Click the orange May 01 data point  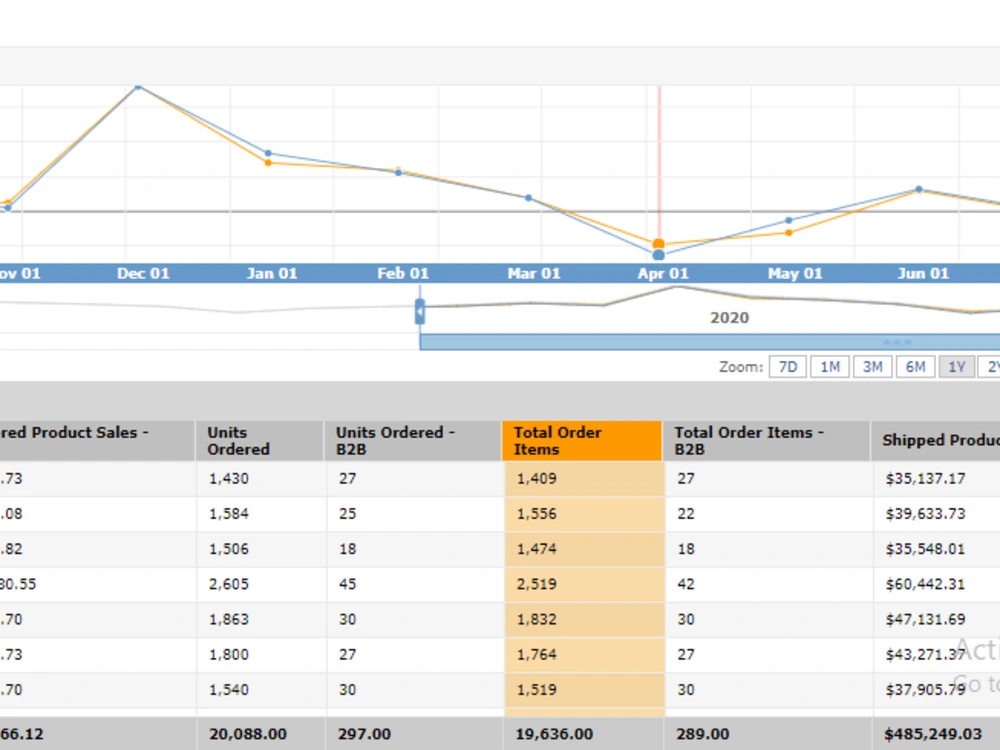tap(789, 233)
